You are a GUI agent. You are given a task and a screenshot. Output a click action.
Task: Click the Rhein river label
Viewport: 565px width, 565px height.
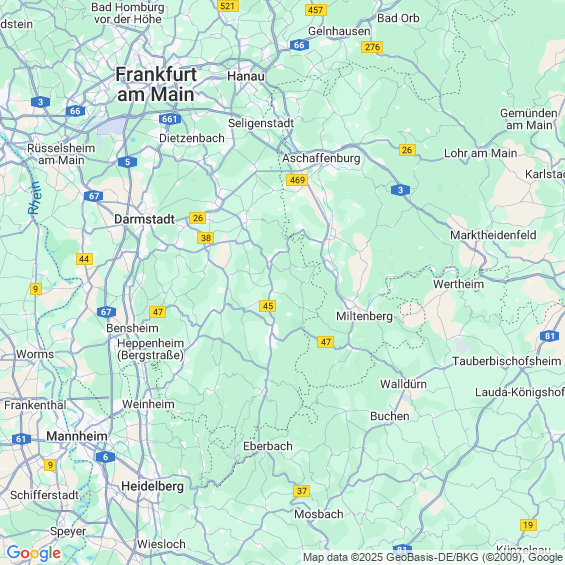click(x=35, y=198)
